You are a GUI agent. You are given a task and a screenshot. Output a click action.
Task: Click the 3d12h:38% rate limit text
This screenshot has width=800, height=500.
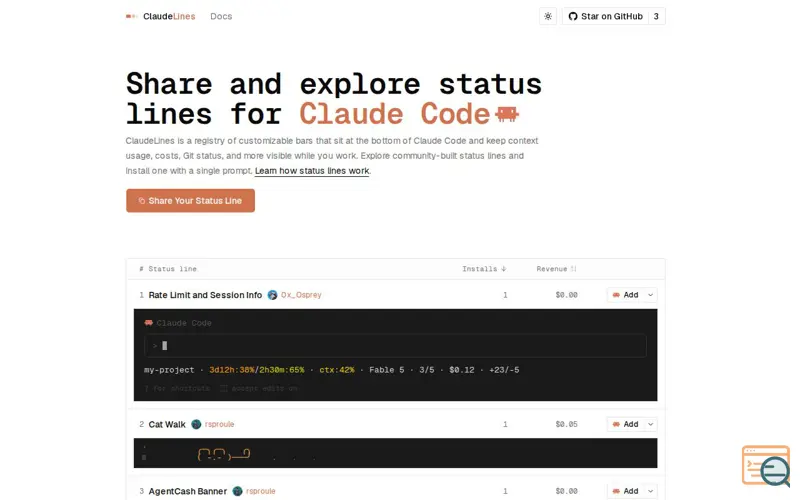232,370
